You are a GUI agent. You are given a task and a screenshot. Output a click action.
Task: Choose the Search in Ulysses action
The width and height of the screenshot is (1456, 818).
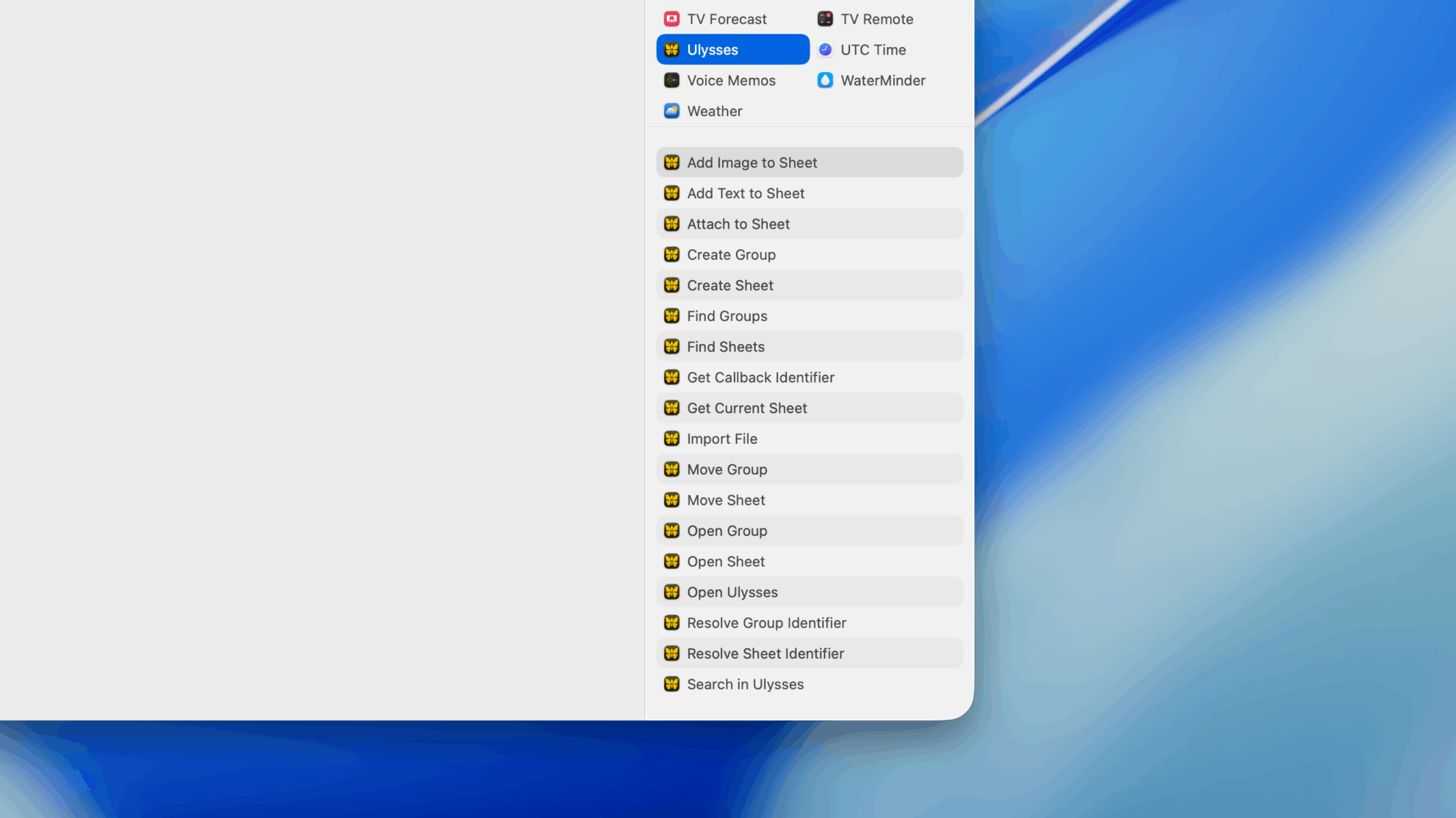[745, 684]
